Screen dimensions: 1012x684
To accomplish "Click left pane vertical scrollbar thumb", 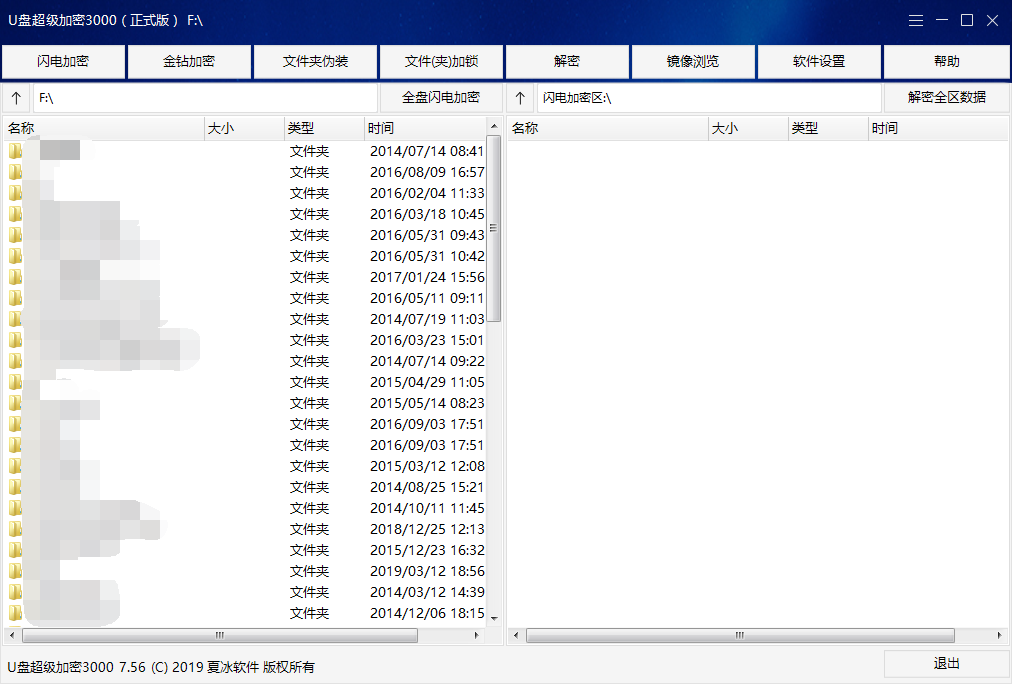I will [x=494, y=228].
